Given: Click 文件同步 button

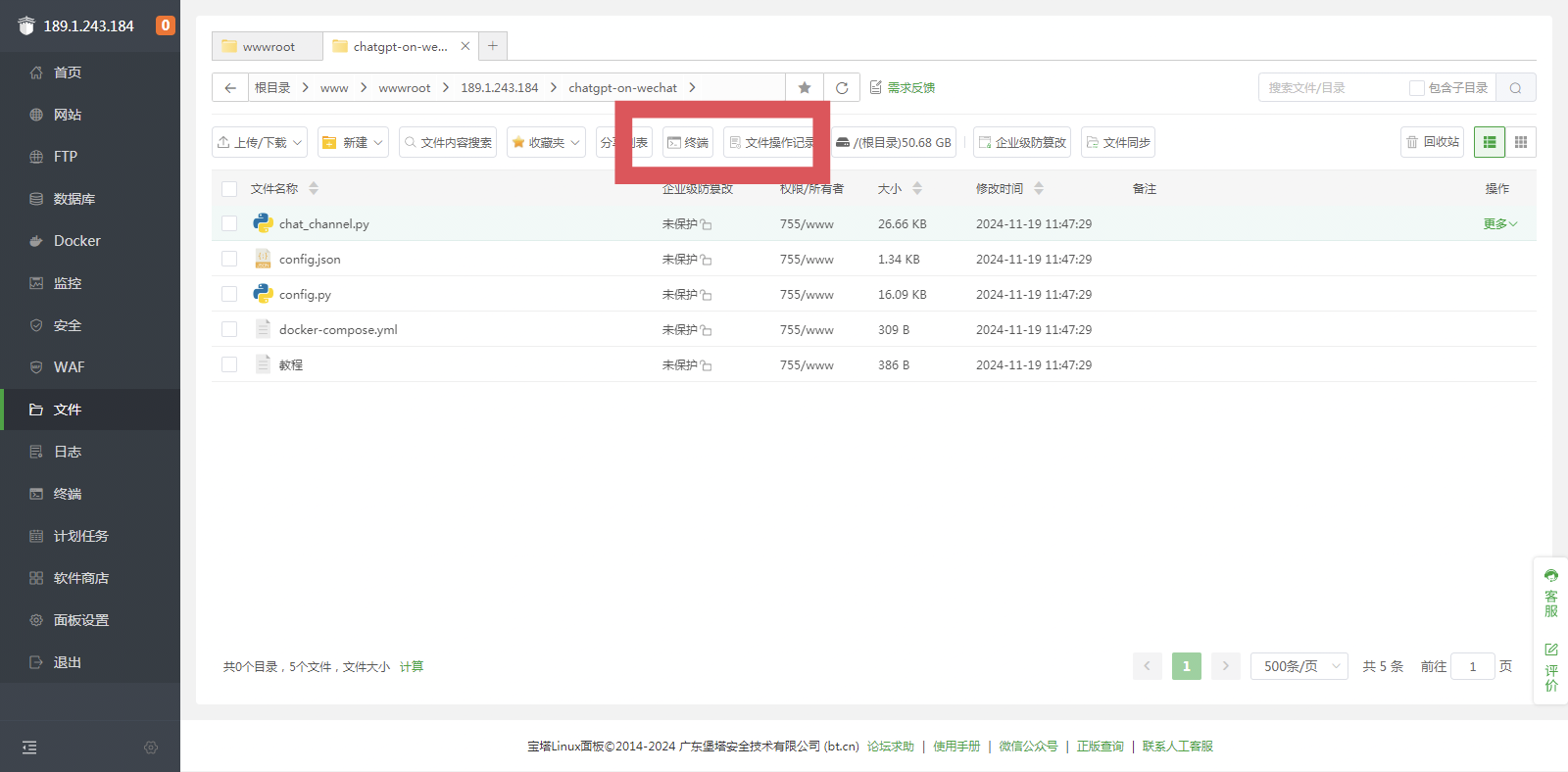Looking at the screenshot, I should pyautogui.click(x=1118, y=142).
